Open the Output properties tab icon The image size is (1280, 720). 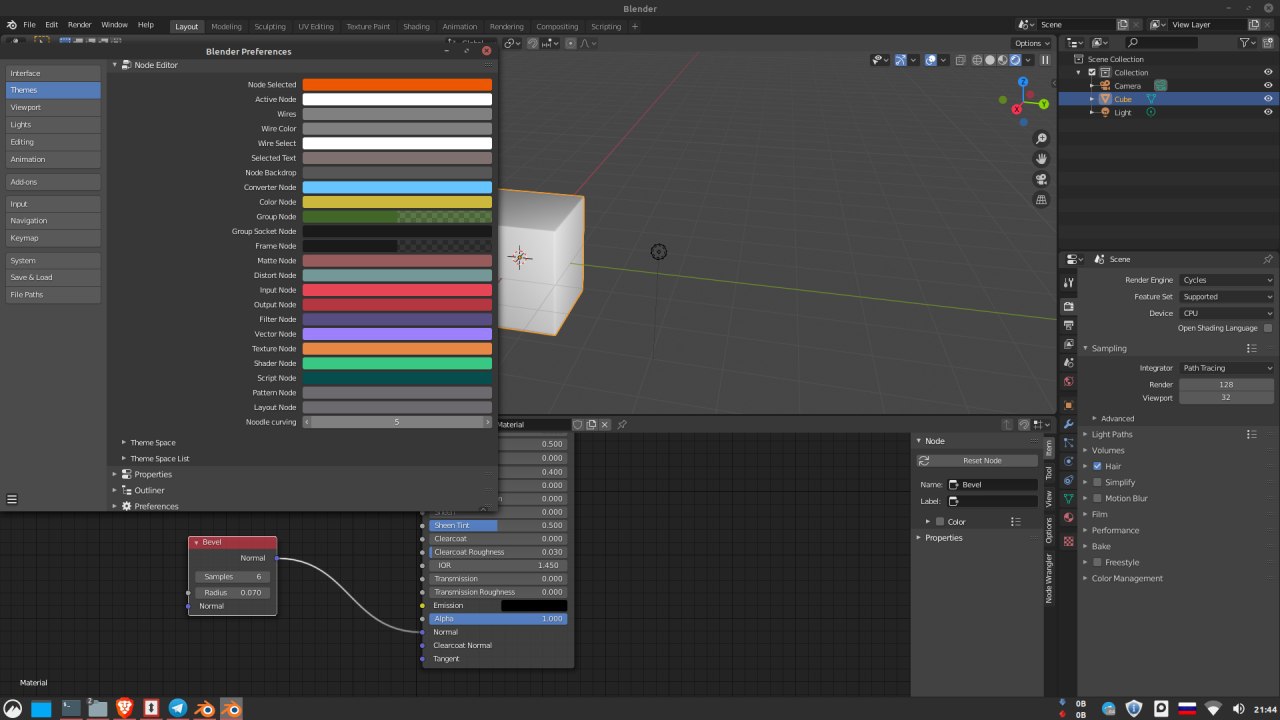pyautogui.click(x=1068, y=325)
